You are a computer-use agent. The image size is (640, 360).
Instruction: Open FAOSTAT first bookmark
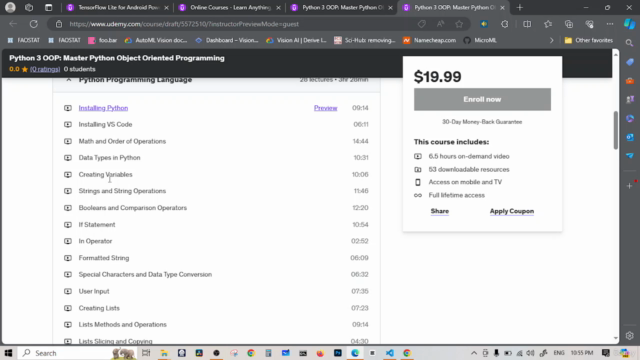24,40
